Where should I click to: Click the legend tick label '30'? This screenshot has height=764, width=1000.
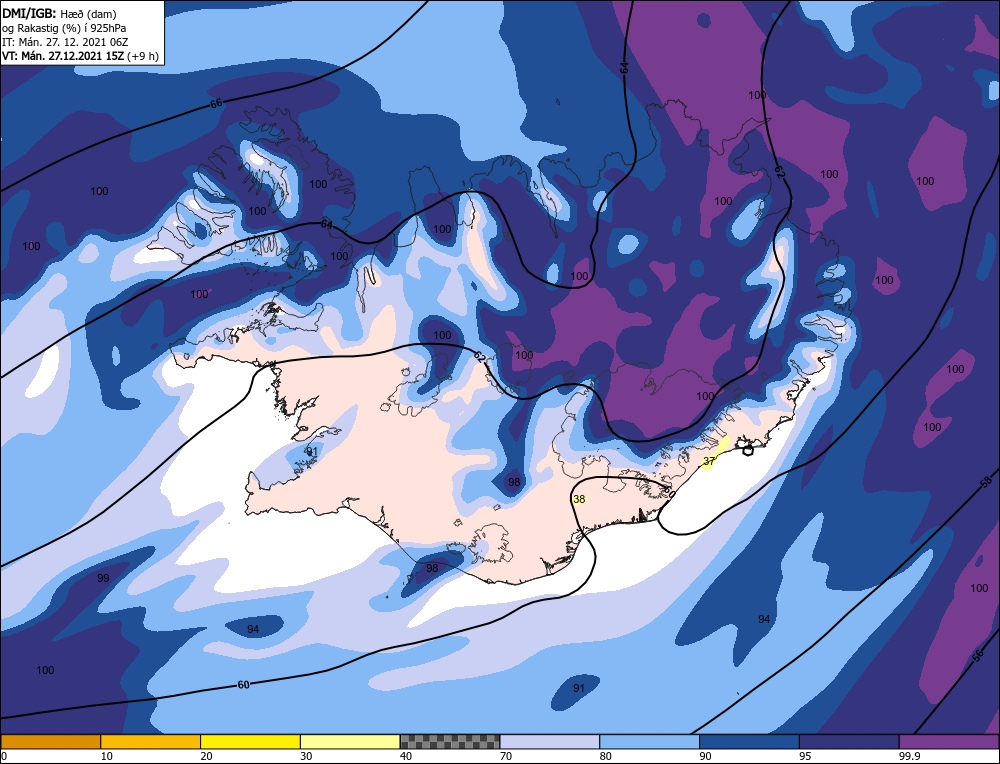[306, 756]
